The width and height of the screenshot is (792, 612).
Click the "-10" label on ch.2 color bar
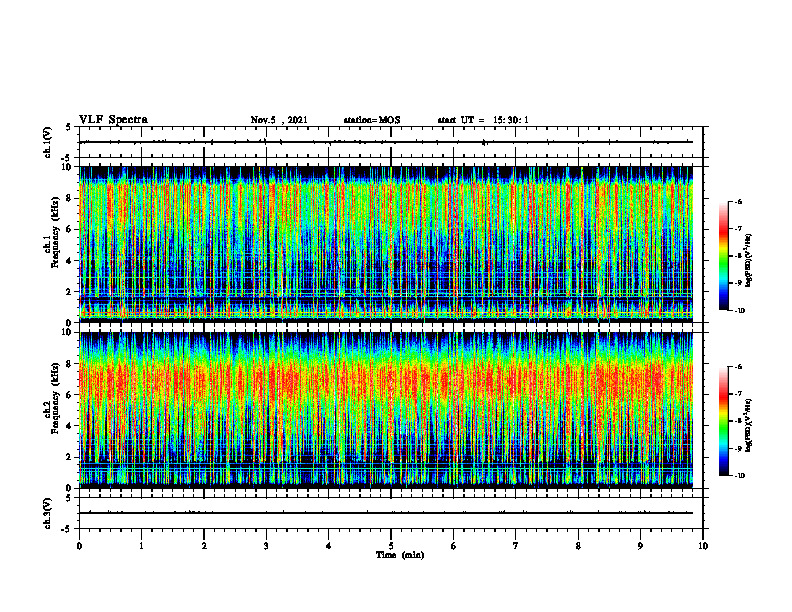coord(739,476)
